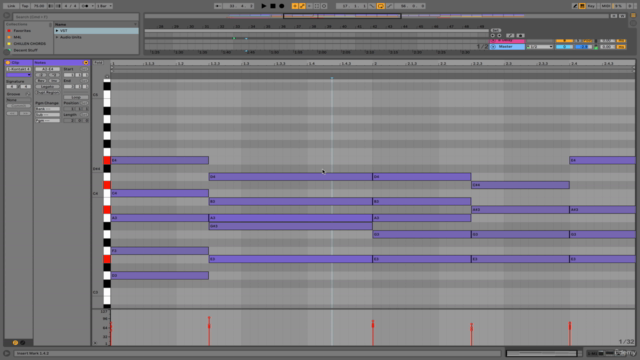Image resolution: width=640 pixels, height=360 pixels.
Task: Toggle the Draw Mode pencil icon
Action: [575, 6]
